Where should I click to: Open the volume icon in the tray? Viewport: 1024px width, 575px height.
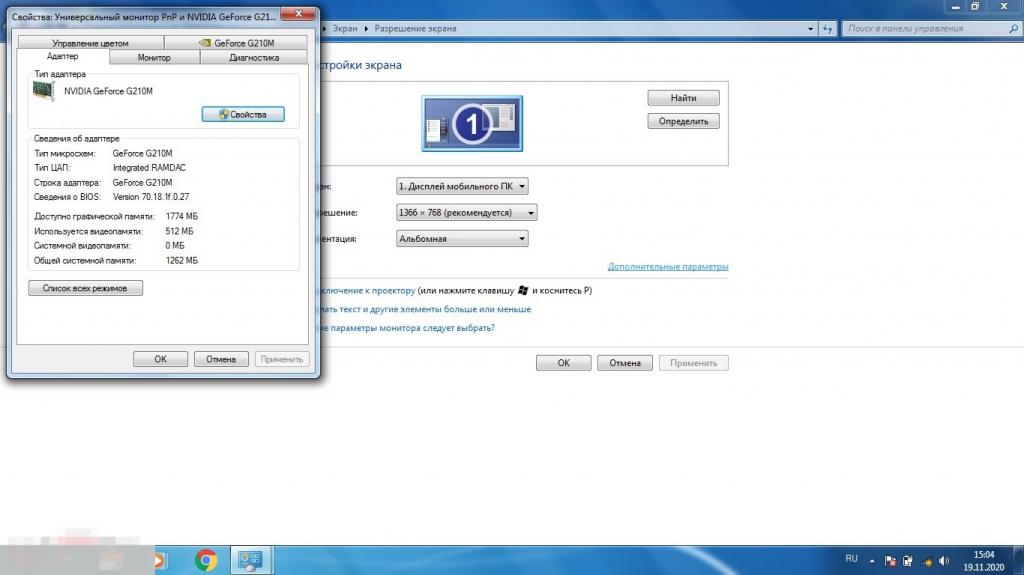click(x=944, y=561)
